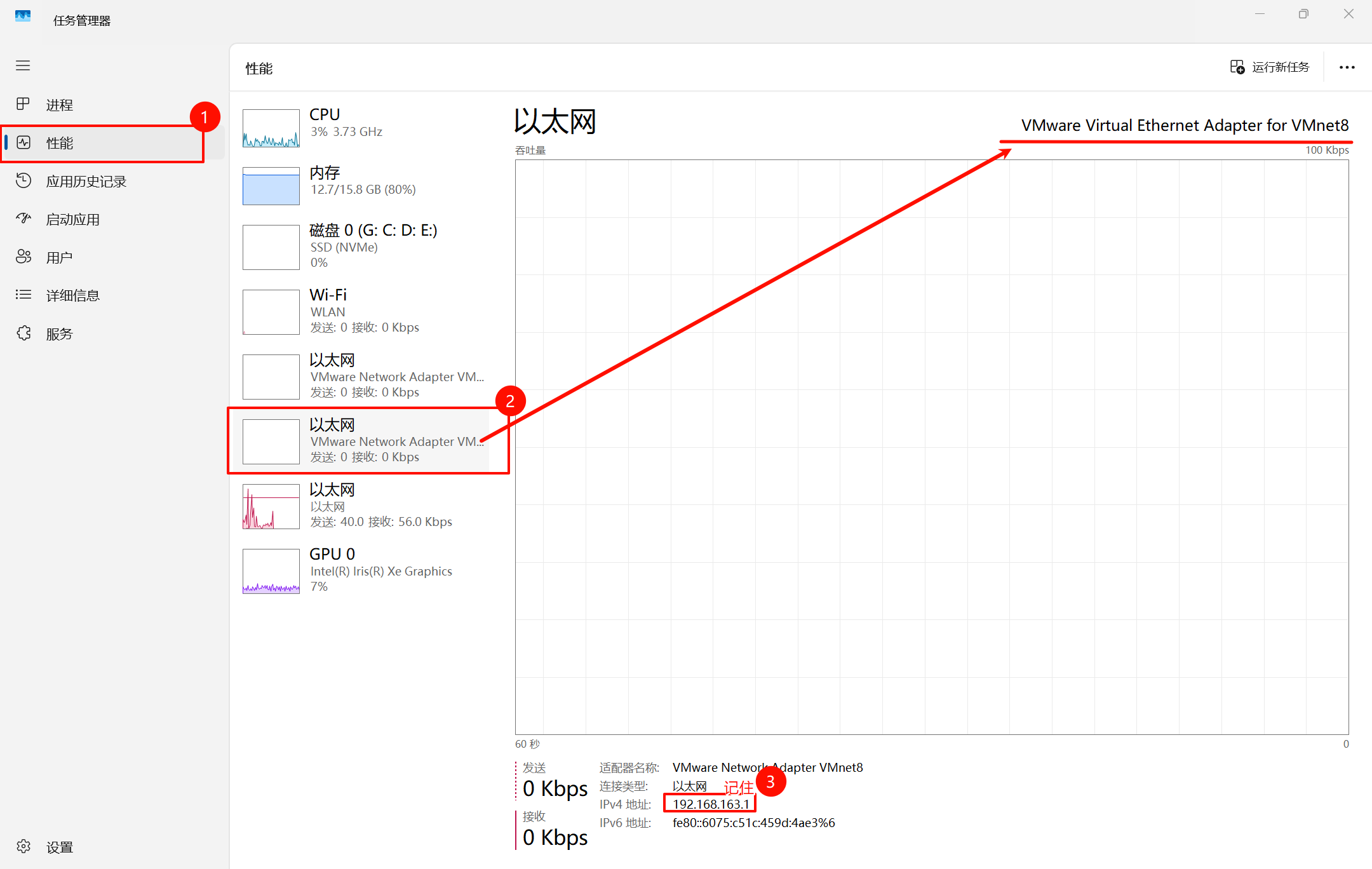Image resolution: width=1372 pixels, height=869 pixels.
Task: Toggle the hamburger navigation menu
Action: 23,65
